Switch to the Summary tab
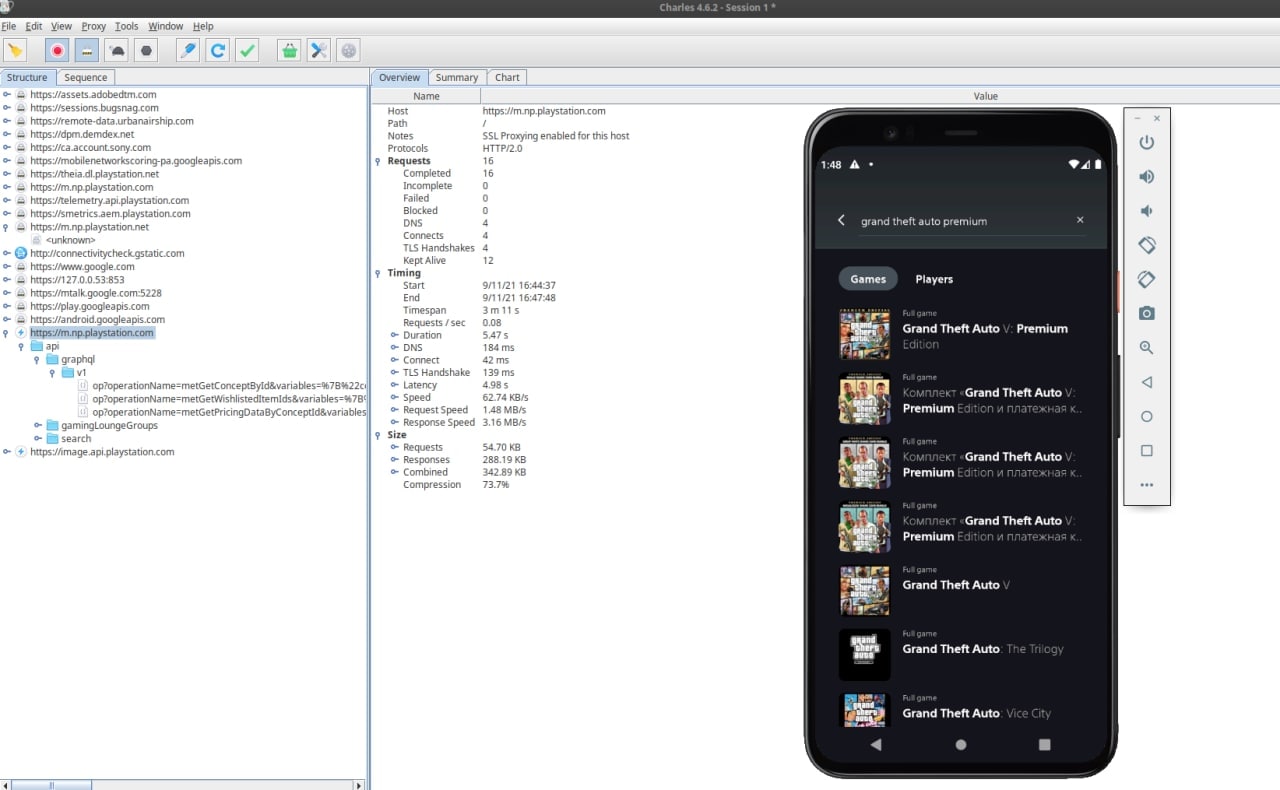1280x790 pixels. 457,77
